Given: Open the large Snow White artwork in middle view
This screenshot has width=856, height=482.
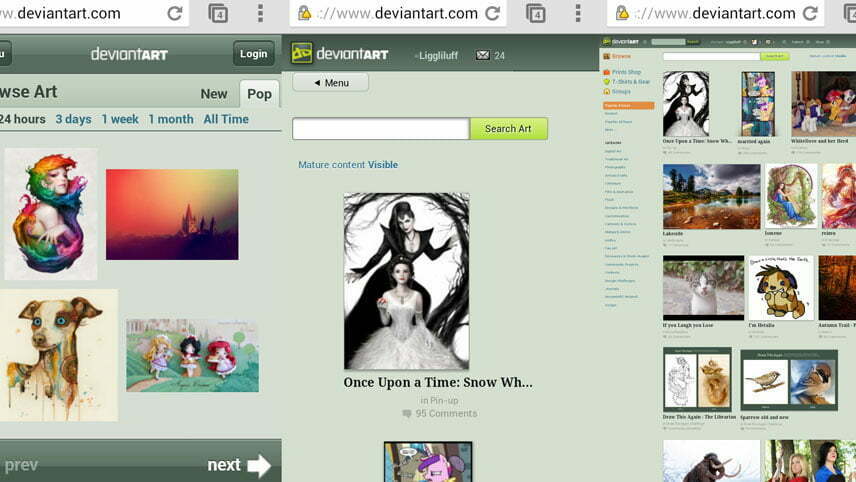Looking at the screenshot, I should (x=406, y=281).
